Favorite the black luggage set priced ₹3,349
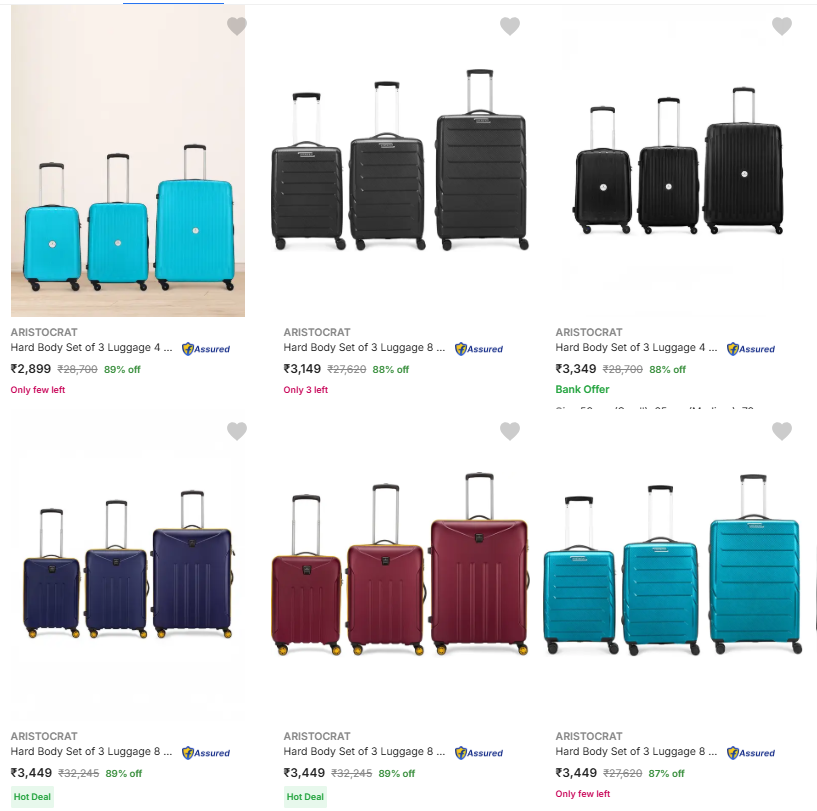This screenshot has width=817, height=811. pyautogui.click(x=782, y=27)
